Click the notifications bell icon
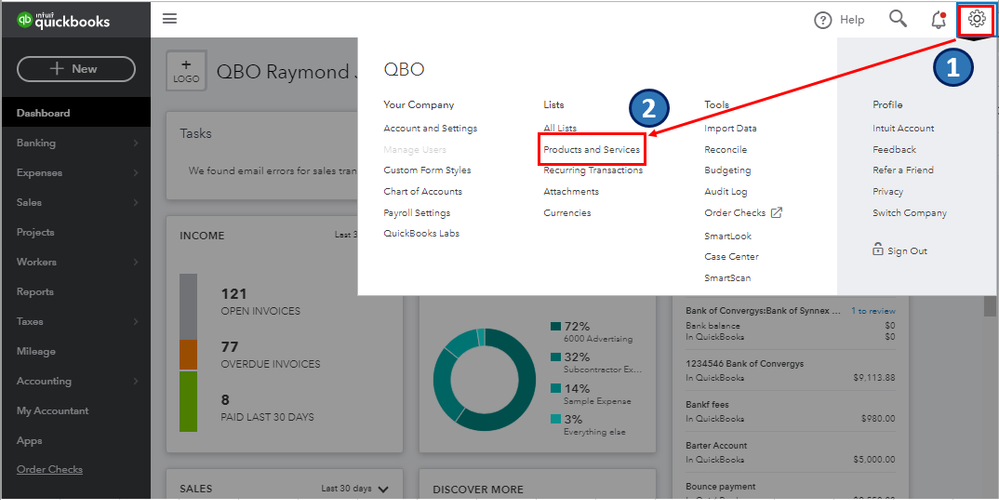The image size is (999, 500). 938,20
